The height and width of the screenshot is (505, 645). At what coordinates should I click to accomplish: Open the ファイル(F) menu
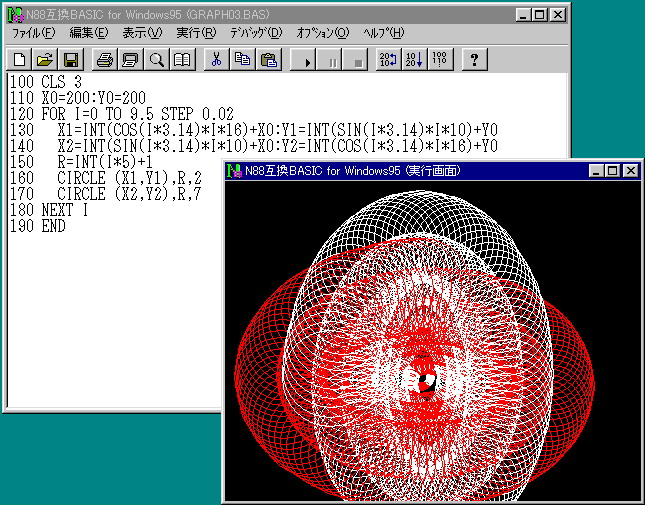(x=33, y=33)
